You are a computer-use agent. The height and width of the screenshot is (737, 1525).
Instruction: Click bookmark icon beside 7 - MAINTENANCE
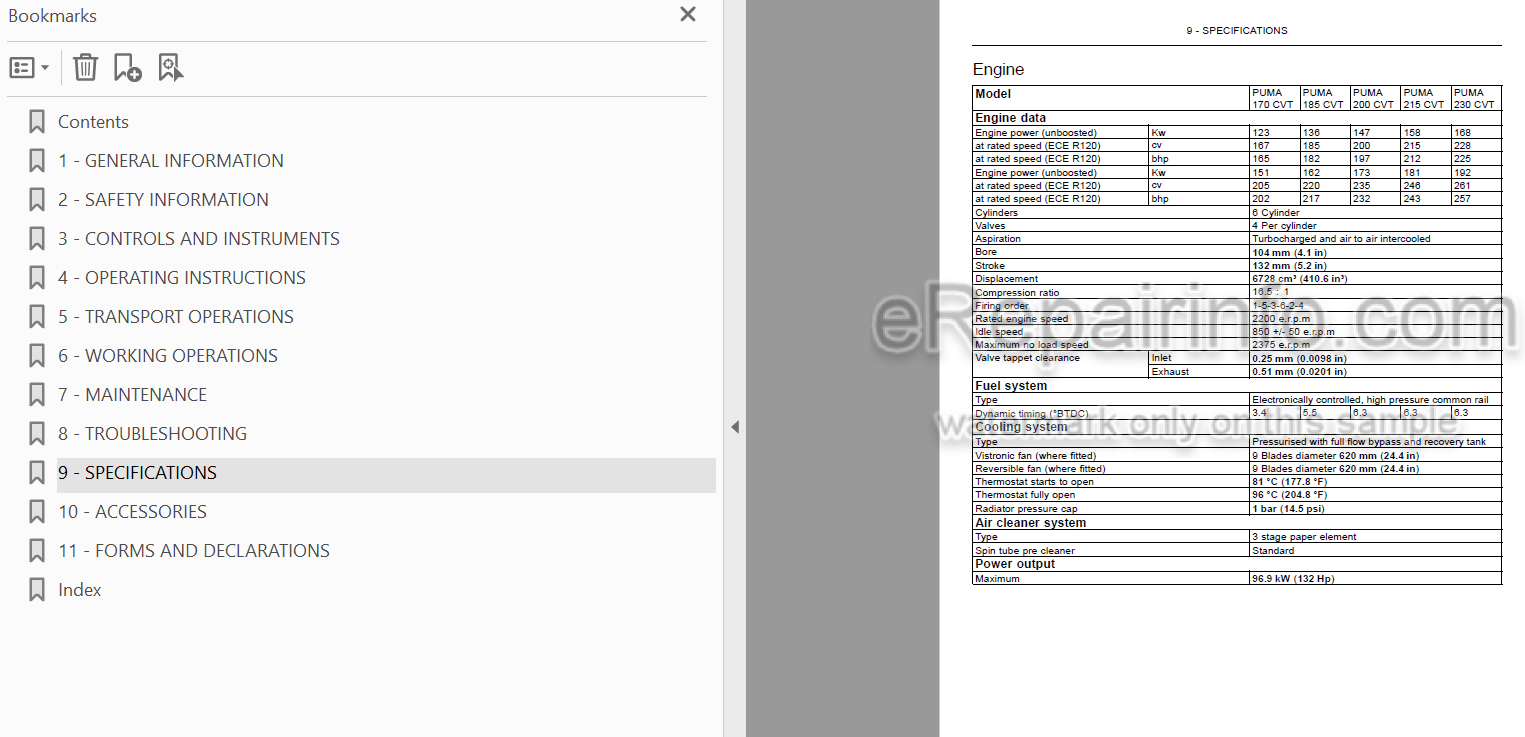pyautogui.click(x=37, y=395)
